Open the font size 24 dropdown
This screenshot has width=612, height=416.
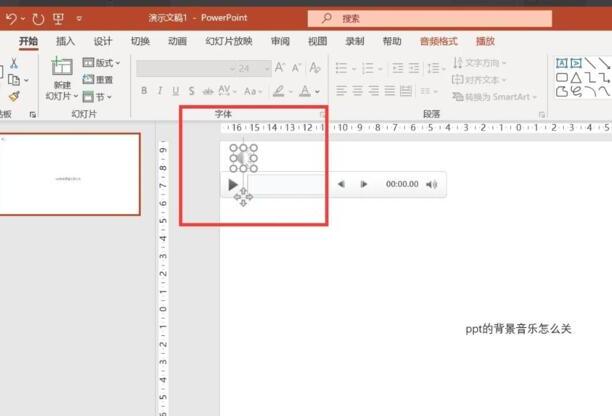coord(267,69)
